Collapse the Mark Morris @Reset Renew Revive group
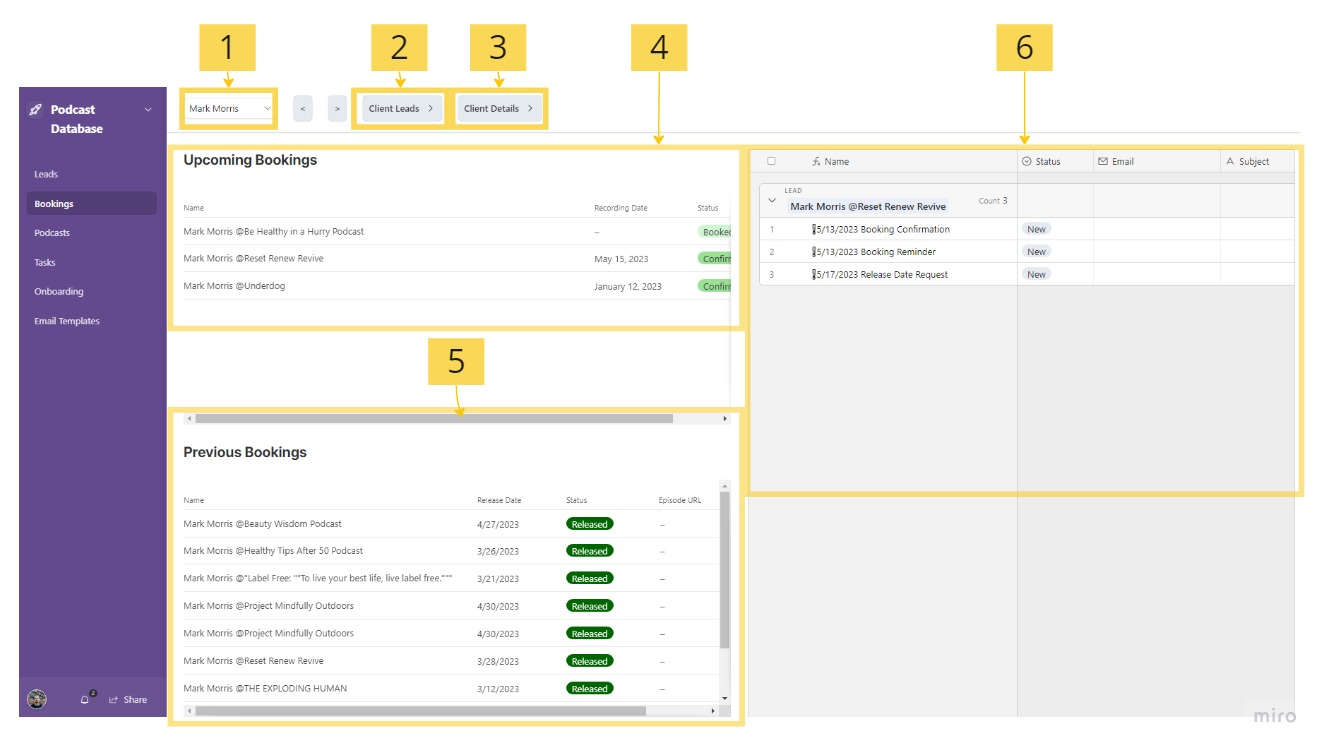This screenshot has height=753, width=1327. point(771,200)
